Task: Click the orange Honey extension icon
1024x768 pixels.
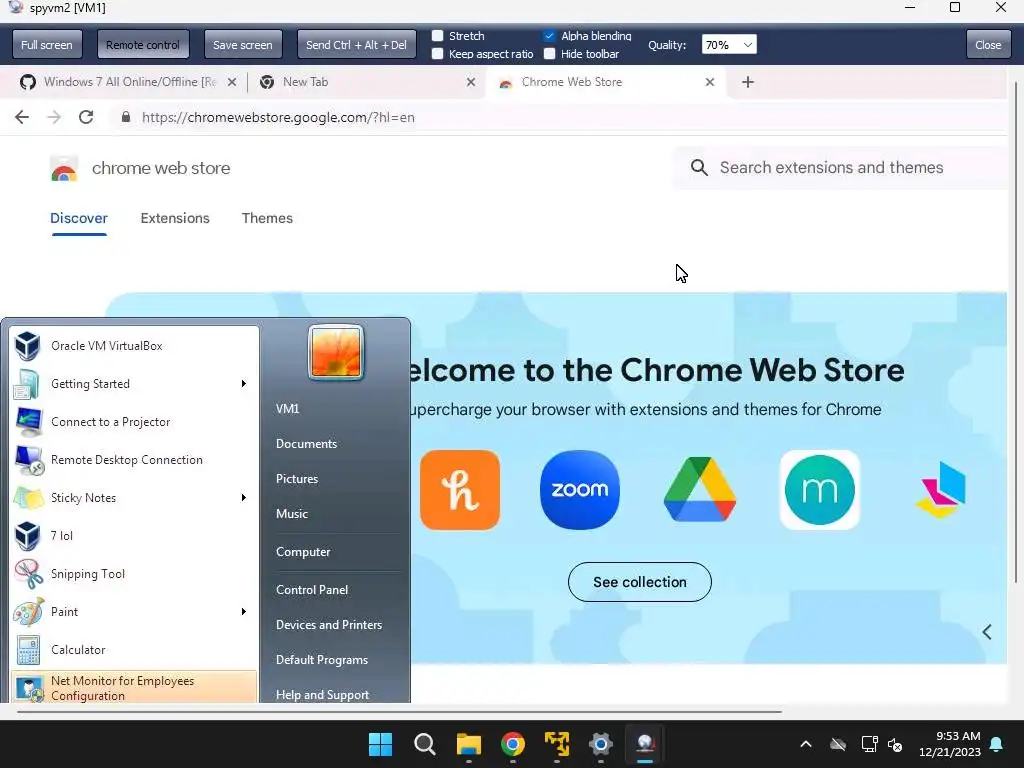Action: [x=460, y=490]
